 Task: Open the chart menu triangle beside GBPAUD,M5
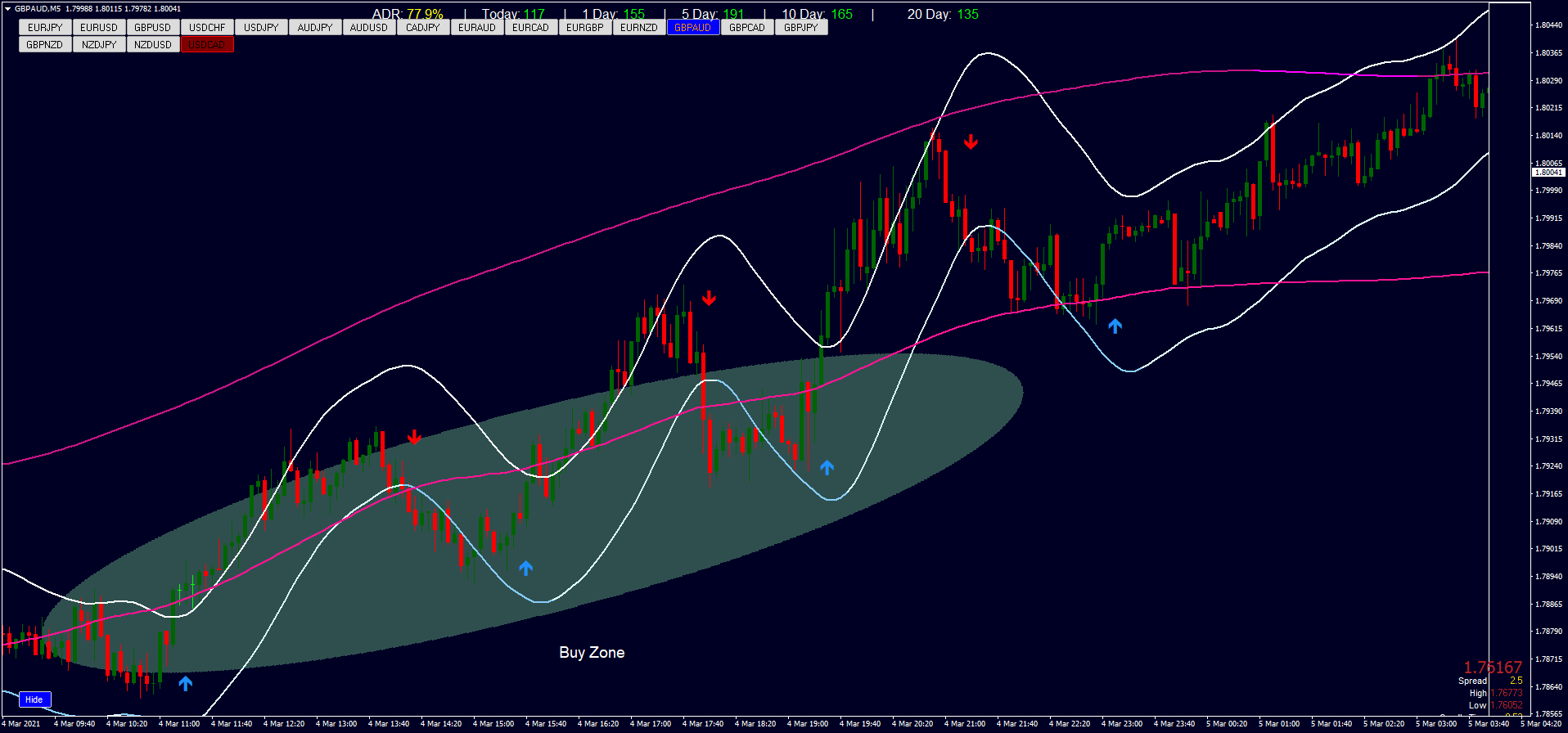[x=7, y=9]
